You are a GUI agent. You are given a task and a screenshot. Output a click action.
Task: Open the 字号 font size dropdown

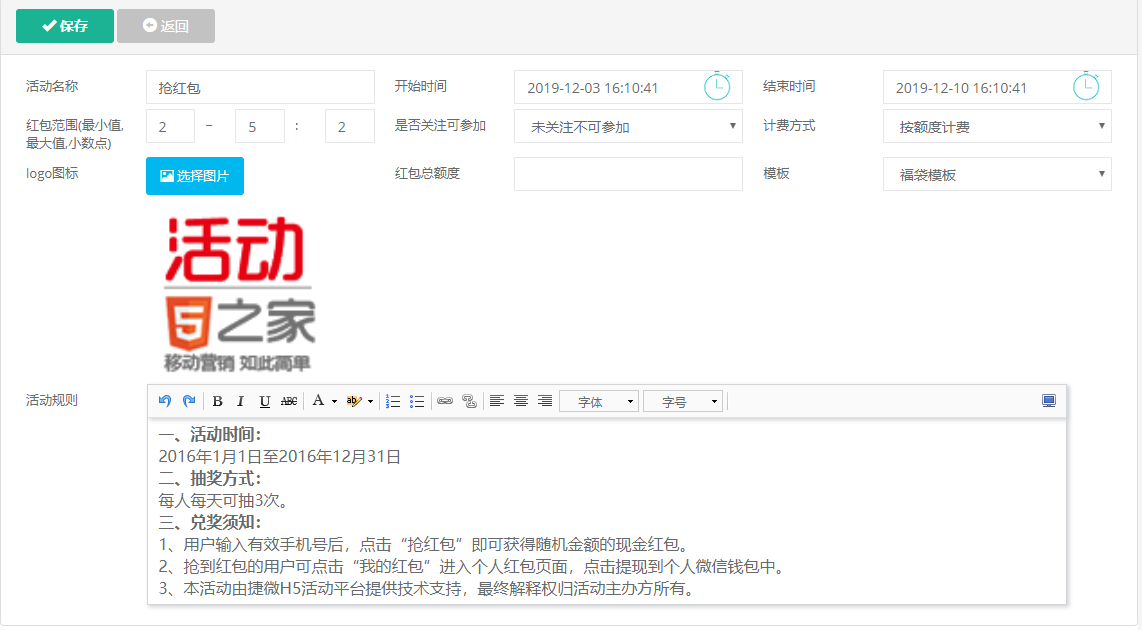(682, 401)
